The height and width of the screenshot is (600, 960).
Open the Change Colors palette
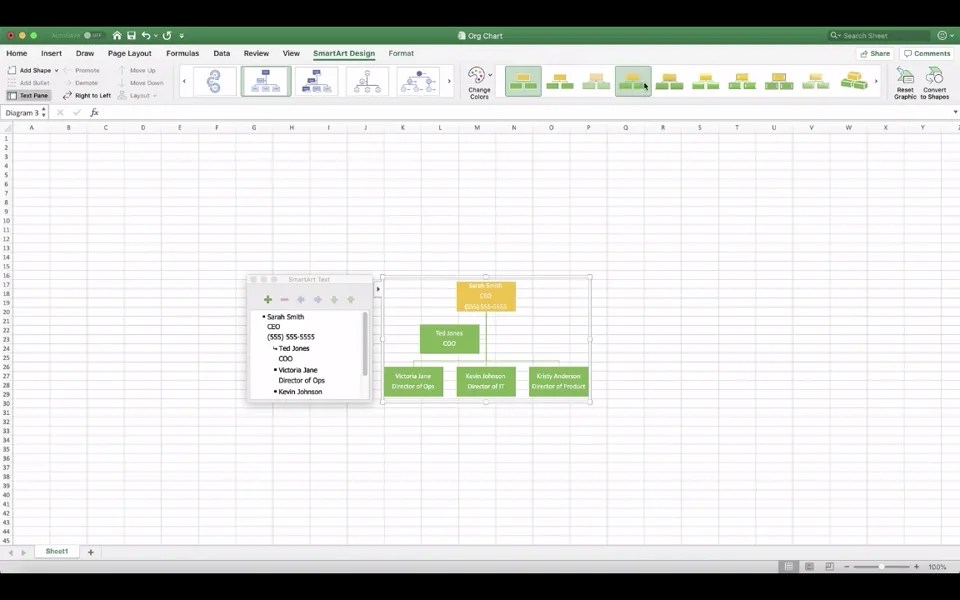tap(479, 83)
